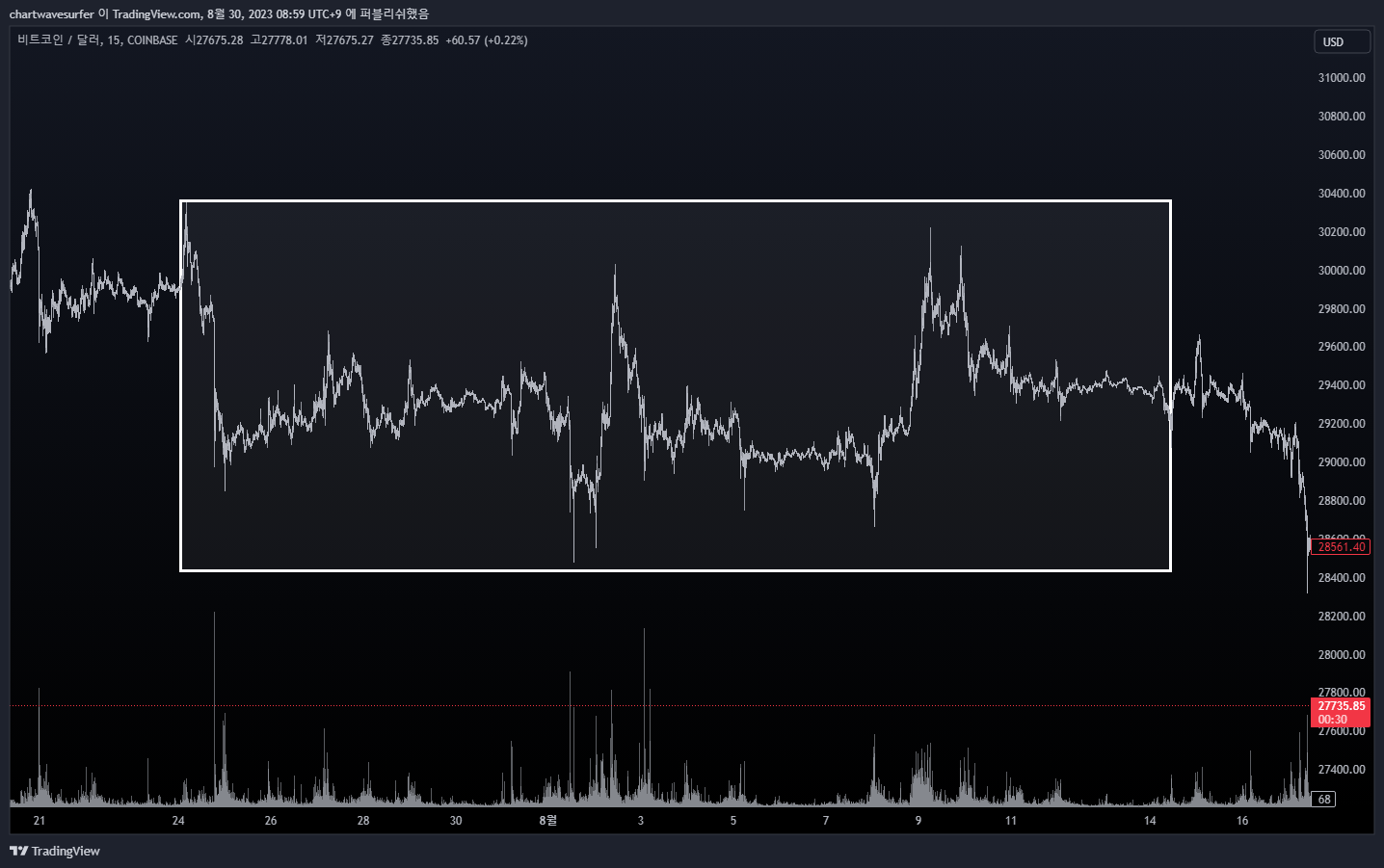This screenshot has height=868, width=1384.
Task: Click the date 21 on the time axis
Action: [x=39, y=821]
